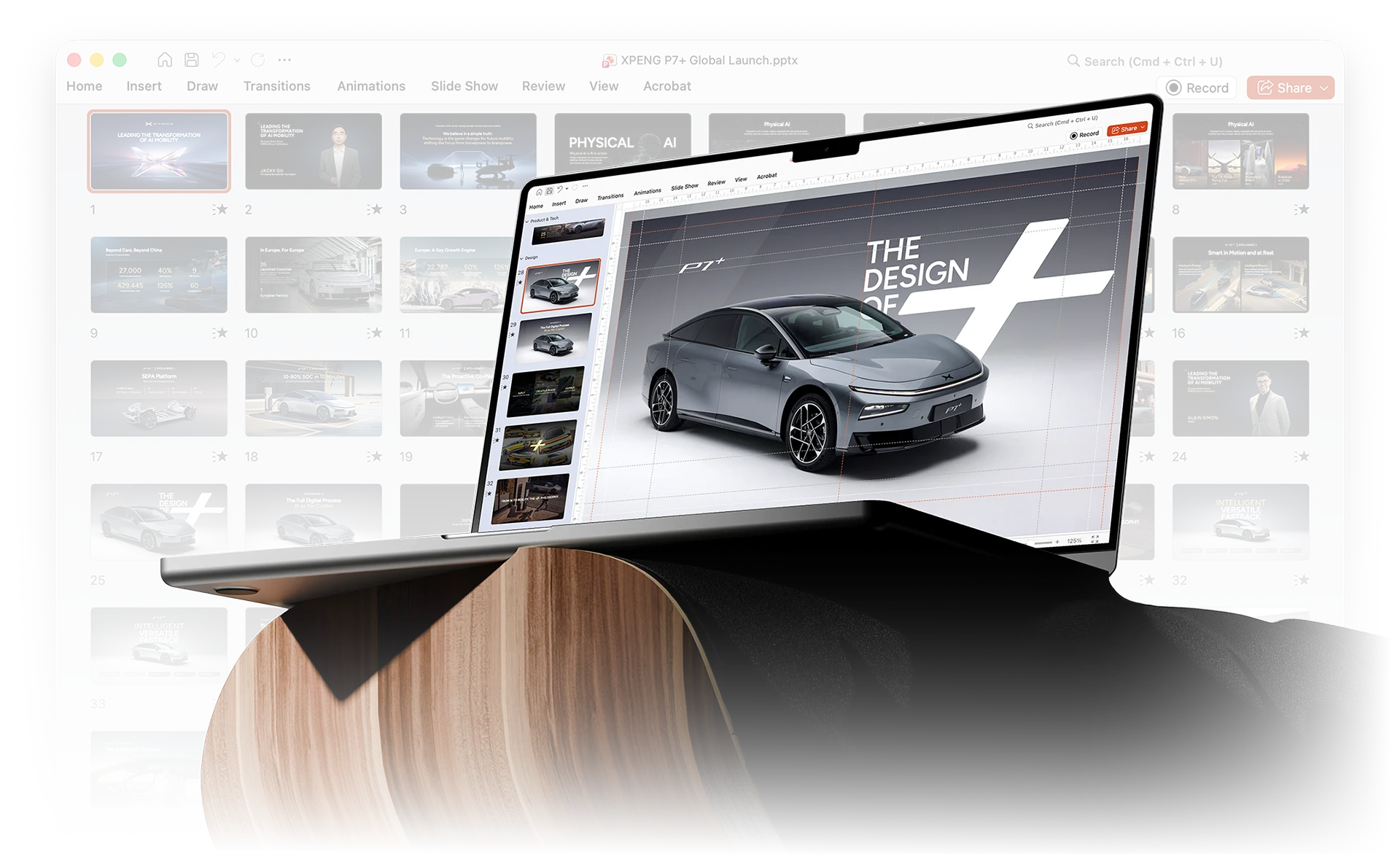Click the transition star icon under slide 16

1303,333
